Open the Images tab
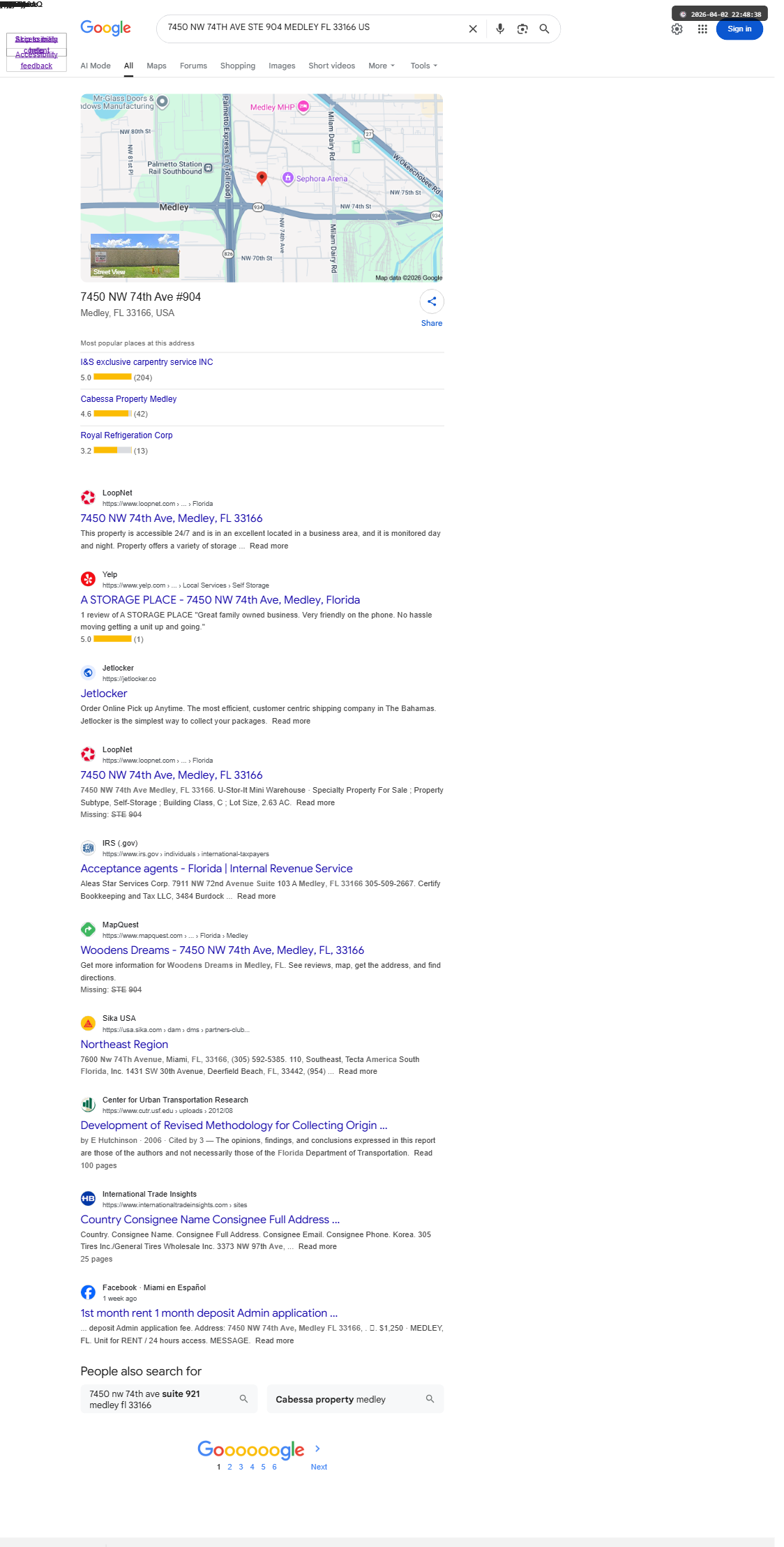 coord(282,66)
